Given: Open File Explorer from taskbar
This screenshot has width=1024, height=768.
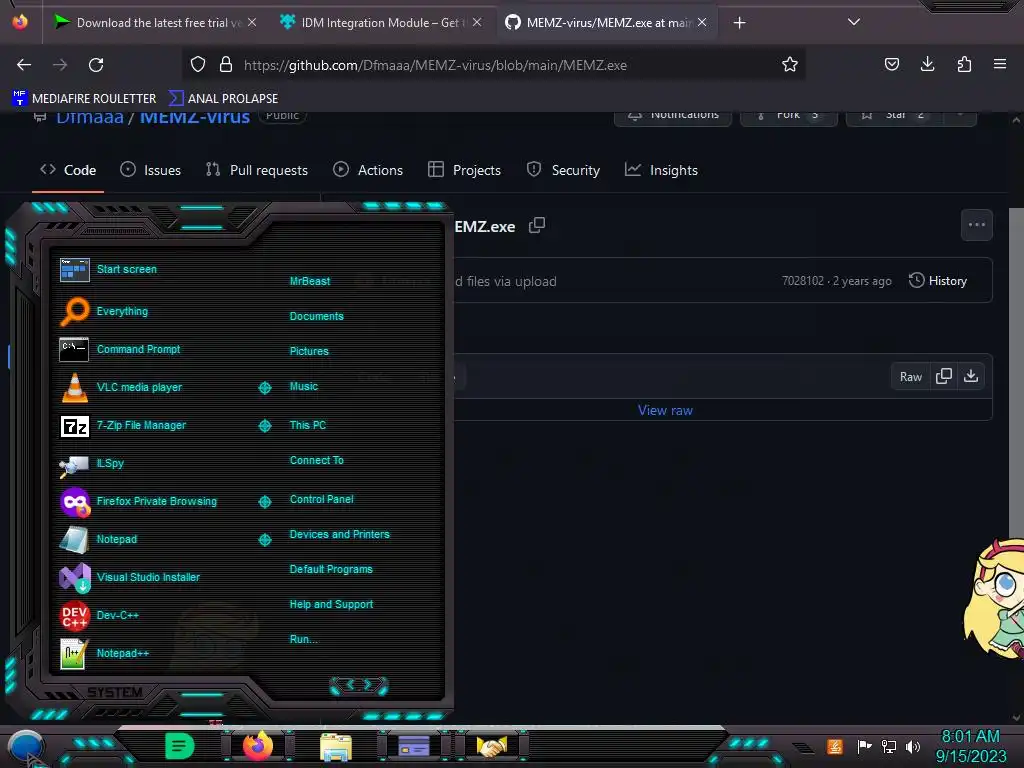Looking at the screenshot, I should point(336,747).
